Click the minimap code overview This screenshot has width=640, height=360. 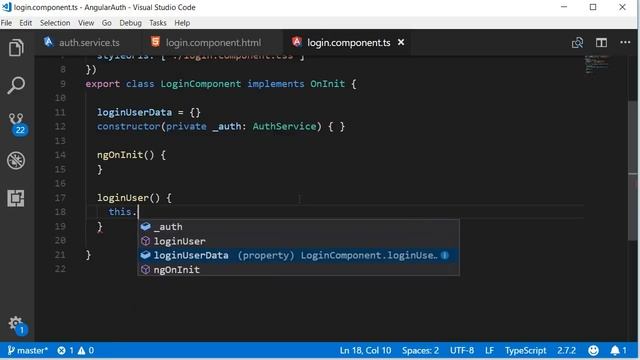point(596,64)
